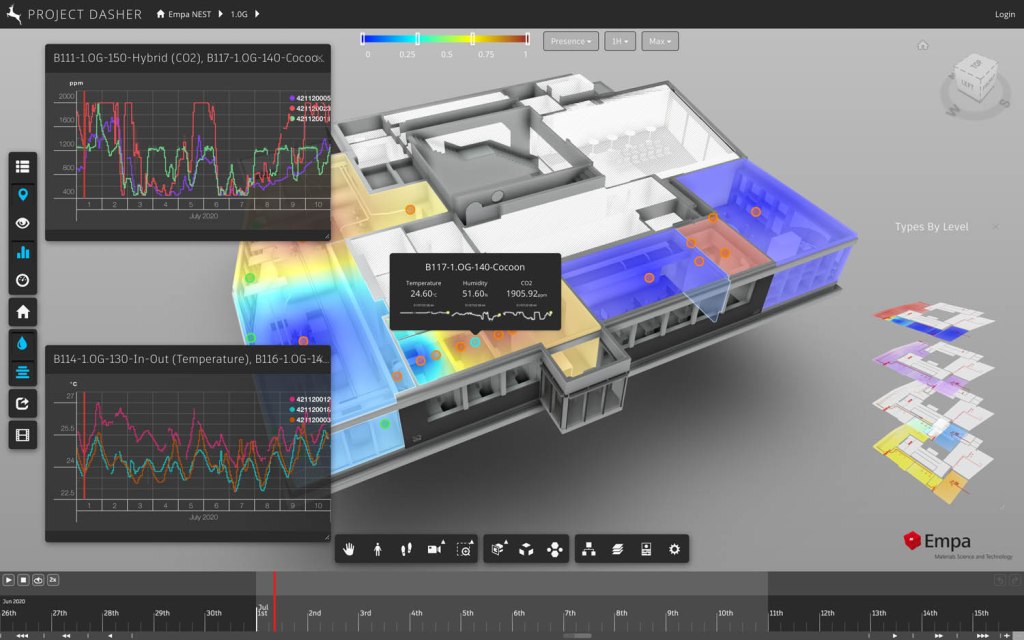Select Empa NEST in the breadcrumb
This screenshot has width=1024, height=640.
pos(194,15)
